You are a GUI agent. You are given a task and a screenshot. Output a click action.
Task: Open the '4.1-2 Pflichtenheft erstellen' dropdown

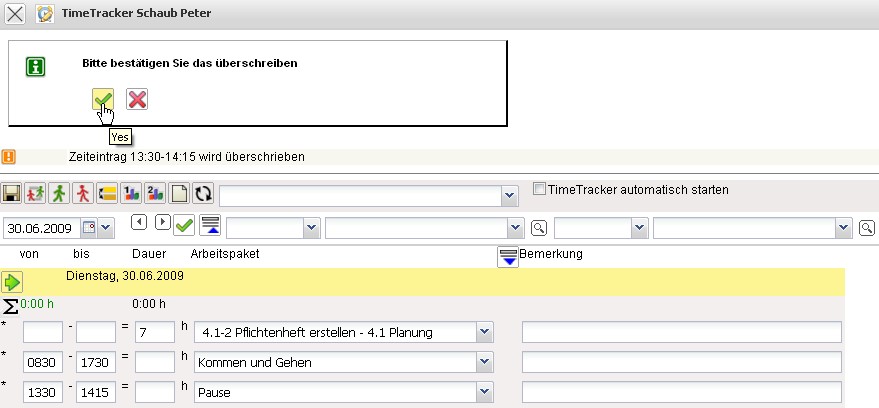coord(485,331)
